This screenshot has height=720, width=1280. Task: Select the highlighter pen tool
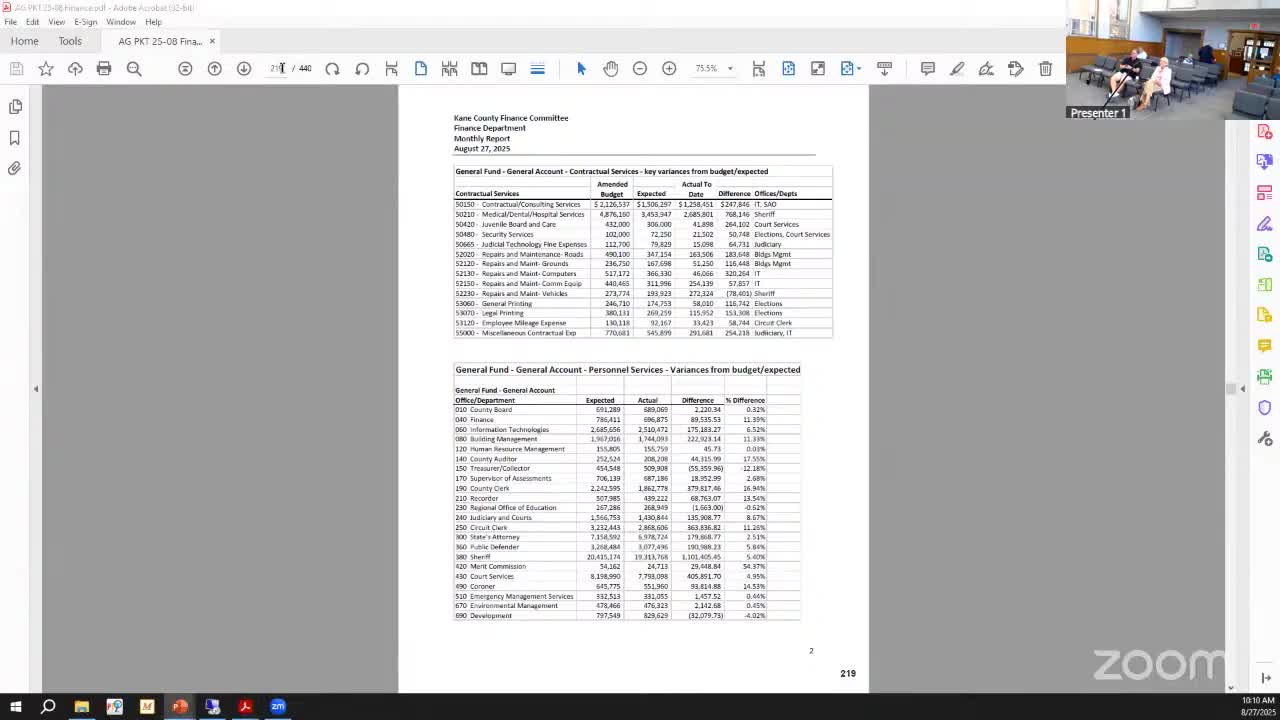click(x=957, y=68)
